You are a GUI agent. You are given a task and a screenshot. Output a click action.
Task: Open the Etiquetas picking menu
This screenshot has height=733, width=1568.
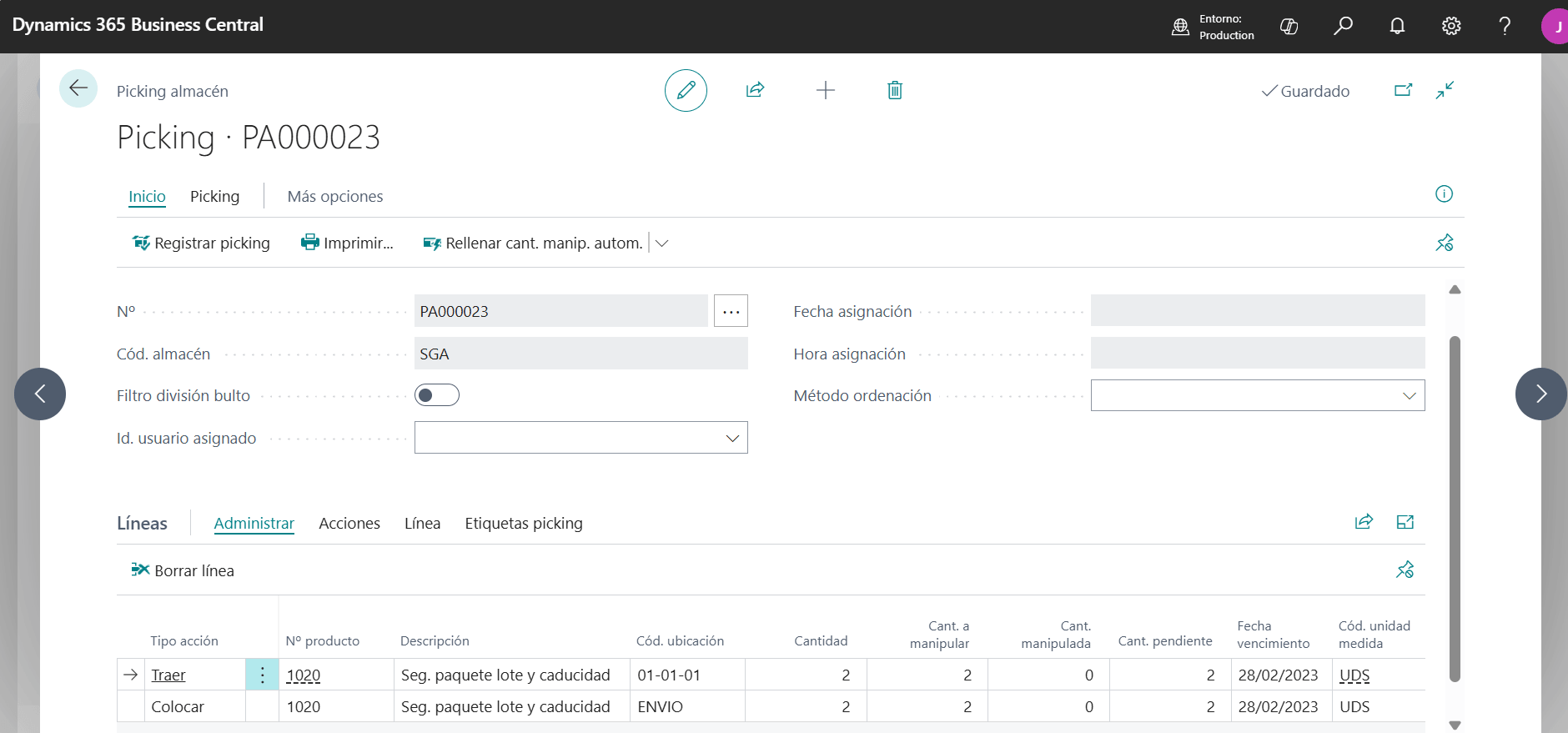click(x=524, y=524)
